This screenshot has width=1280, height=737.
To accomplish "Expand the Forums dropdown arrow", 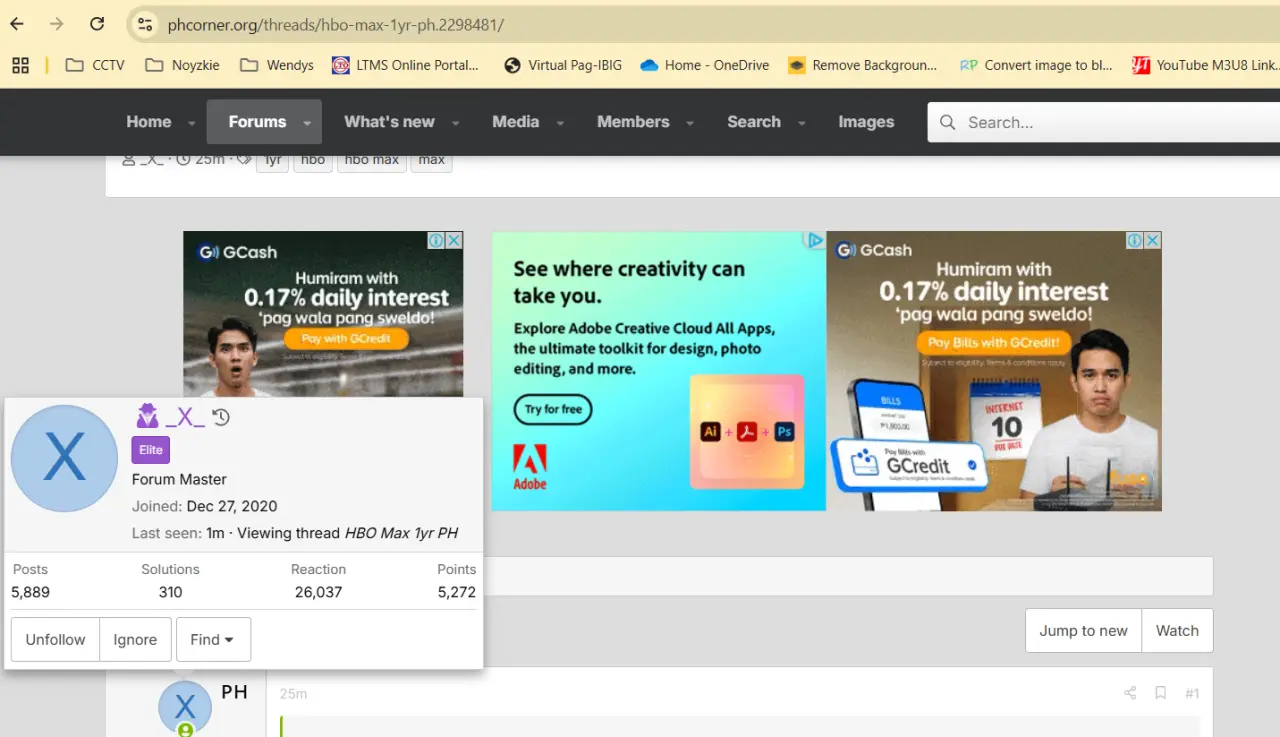I will click(307, 123).
